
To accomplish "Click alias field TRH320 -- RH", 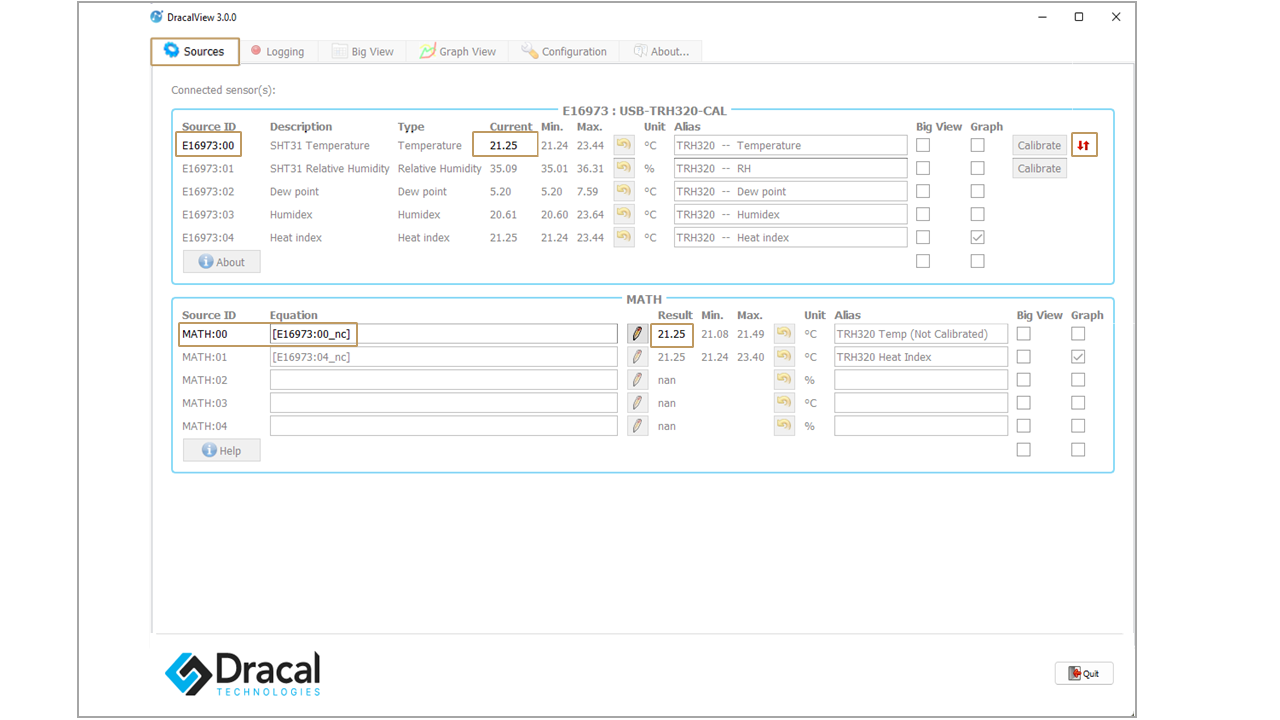I will (790, 168).
